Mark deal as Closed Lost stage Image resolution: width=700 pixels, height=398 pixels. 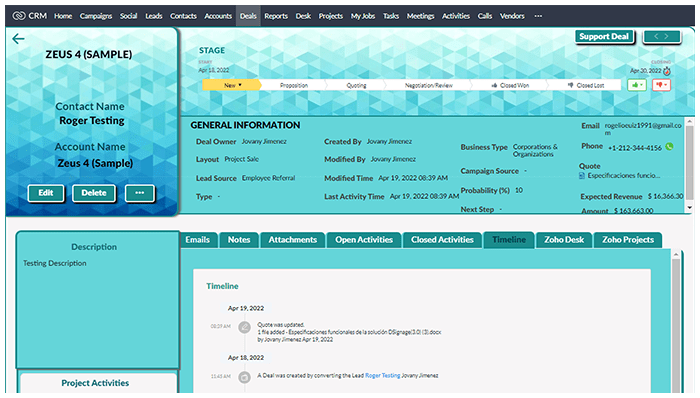tap(585, 85)
